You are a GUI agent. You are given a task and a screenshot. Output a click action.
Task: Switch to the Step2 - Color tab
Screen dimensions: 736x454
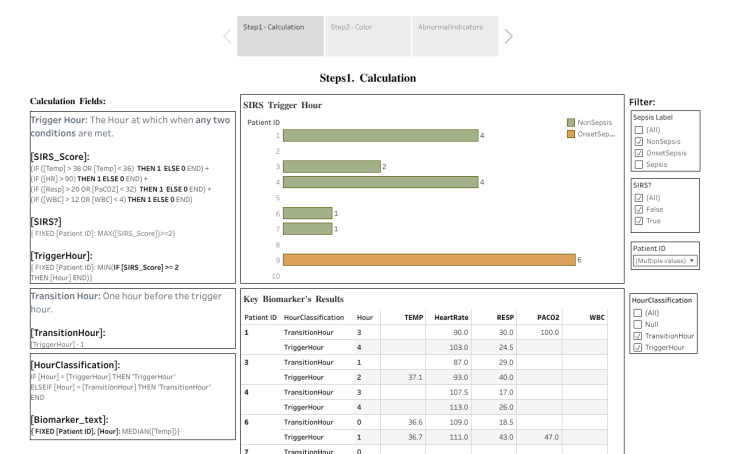pyautogui.click(x=352, y=27)
